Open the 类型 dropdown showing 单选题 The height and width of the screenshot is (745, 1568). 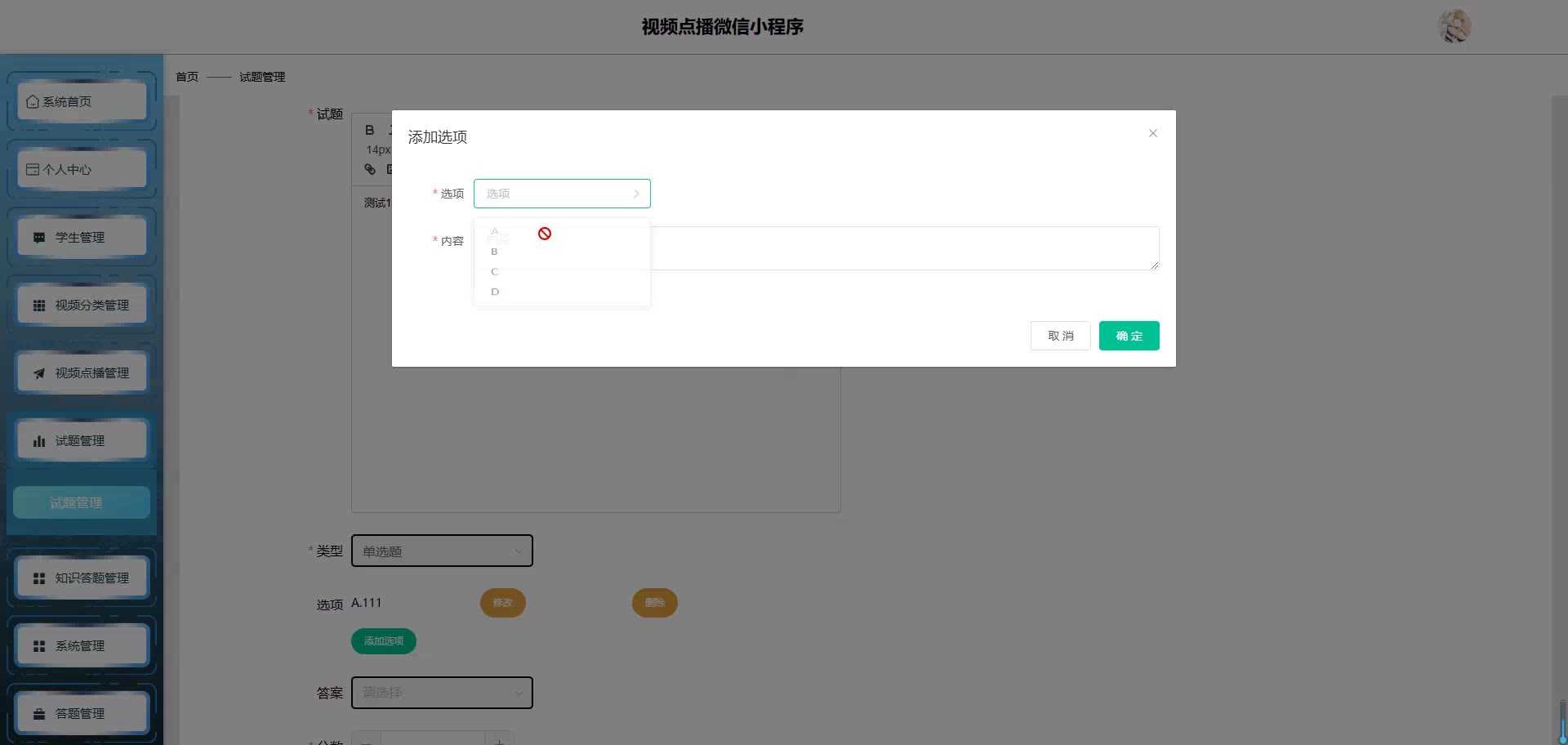point(442,551)
